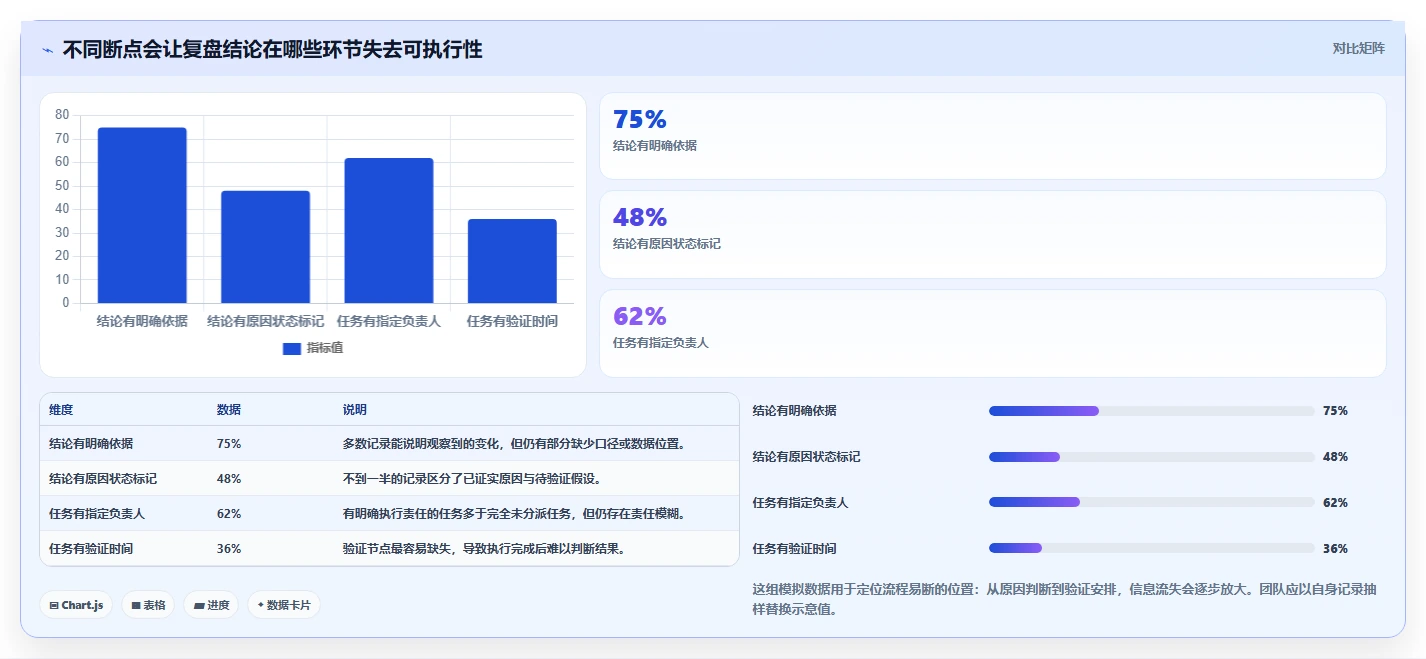The width and height of the screenshot is (1426, 659).
Task: Click table cell 结论有原因状态标记
Action: 103,479
